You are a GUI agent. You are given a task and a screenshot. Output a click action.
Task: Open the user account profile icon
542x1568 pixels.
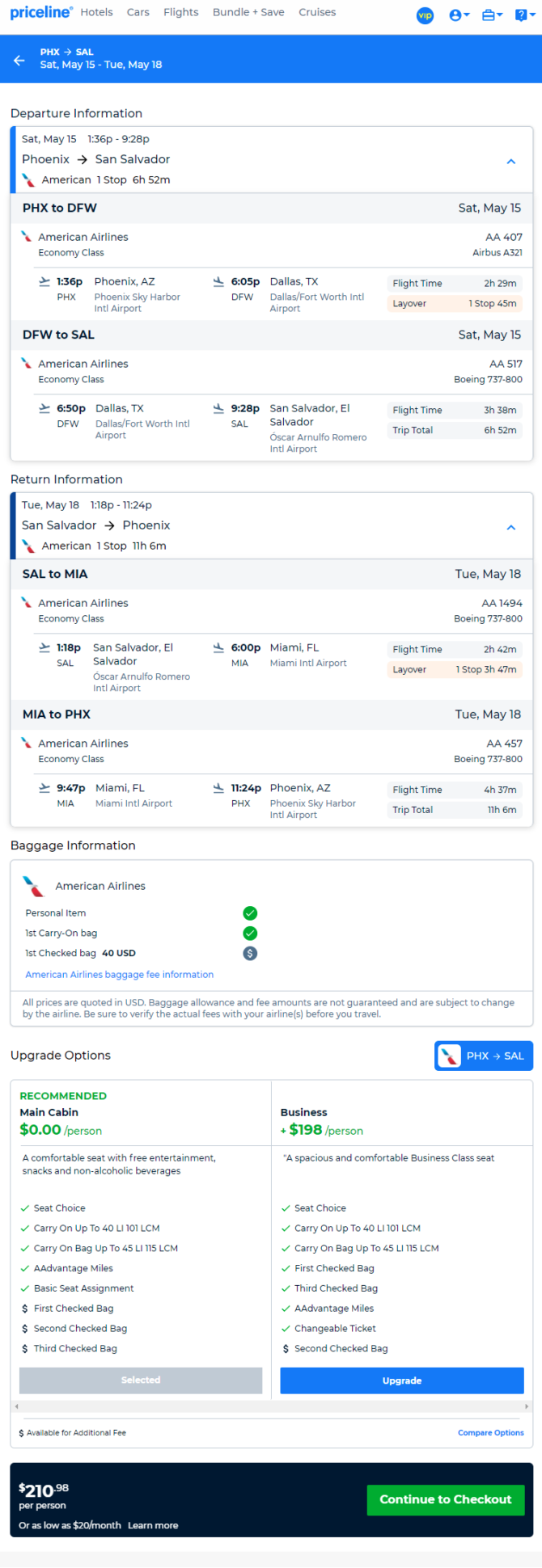pyautogui.click(x=459, y=15)
